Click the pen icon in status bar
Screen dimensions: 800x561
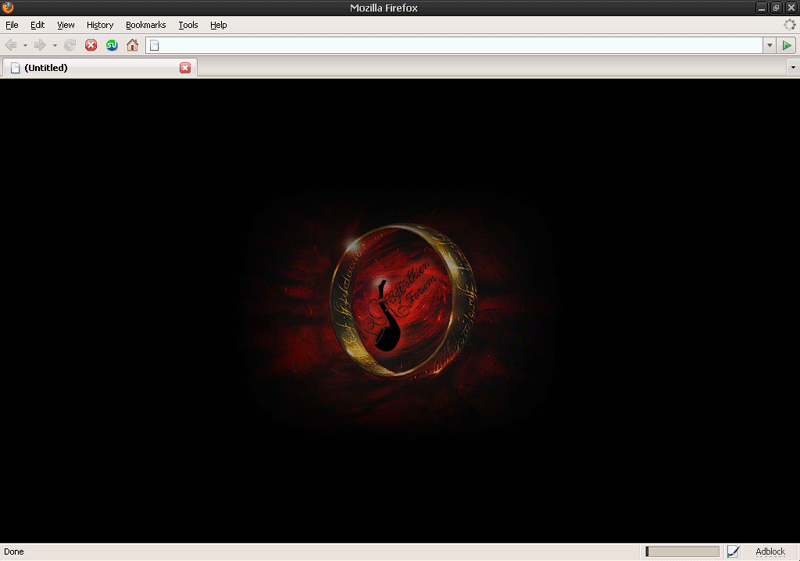[x=733, y=551]
